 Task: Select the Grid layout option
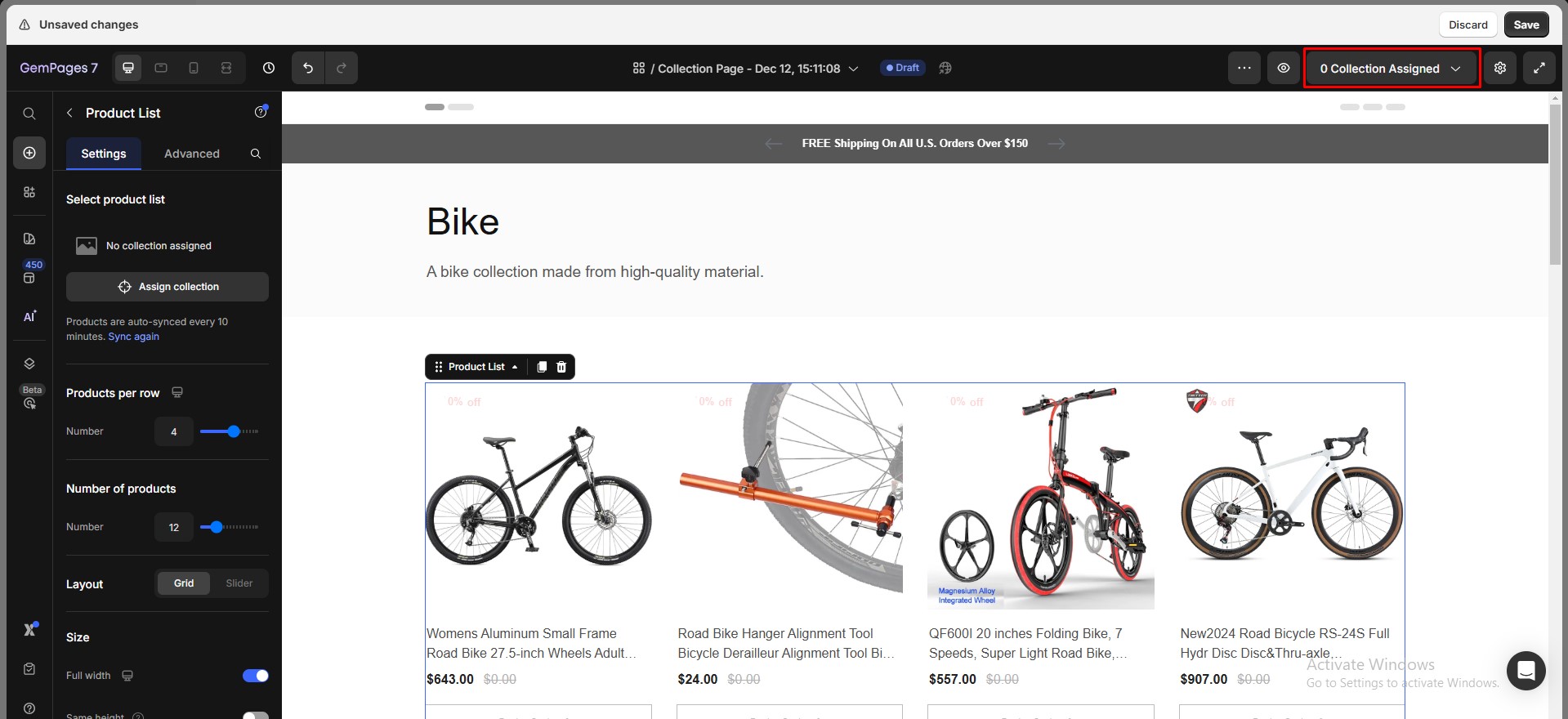pyautogui.click(x=184, y=583)
